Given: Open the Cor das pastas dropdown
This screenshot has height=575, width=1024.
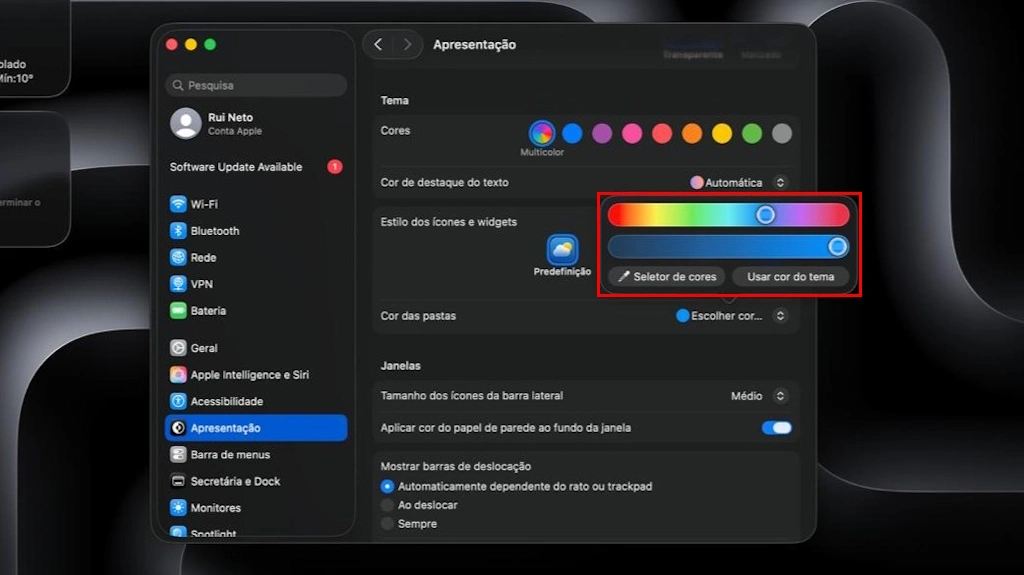Looking at the screenshot, I should (731, 316).
